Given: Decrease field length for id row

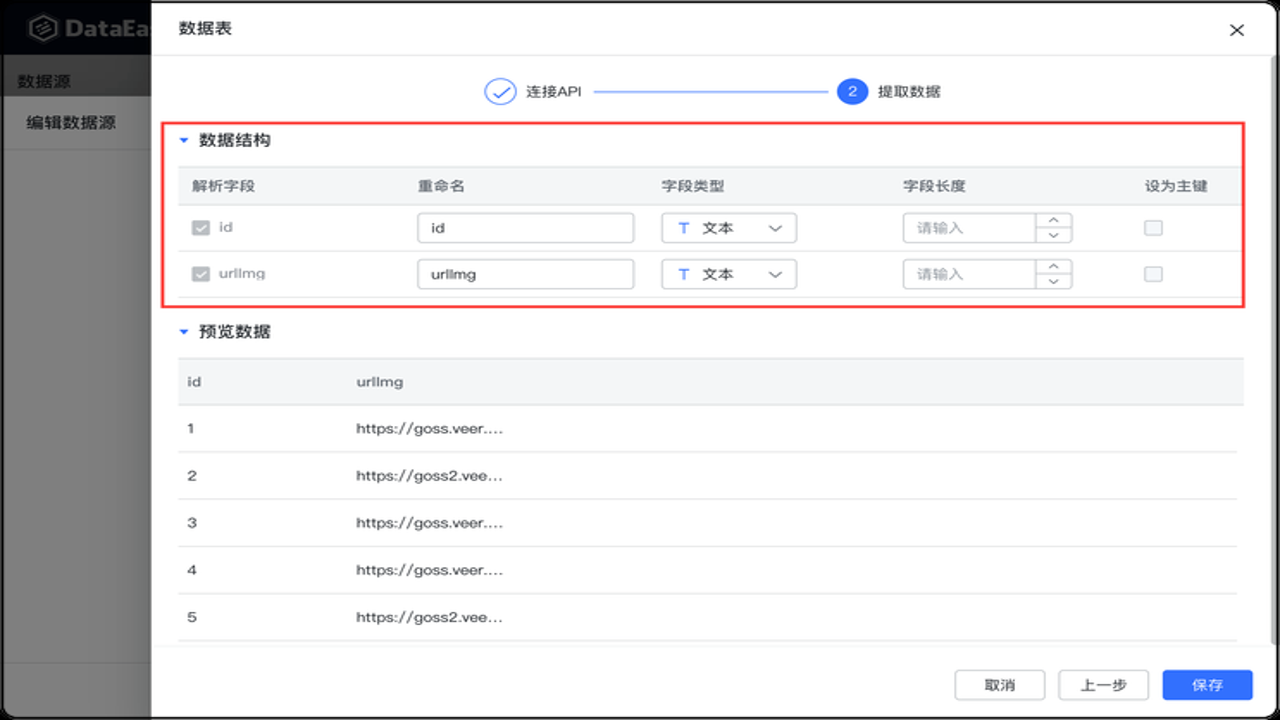Looking at the screenshot, I should point(1053,236).
